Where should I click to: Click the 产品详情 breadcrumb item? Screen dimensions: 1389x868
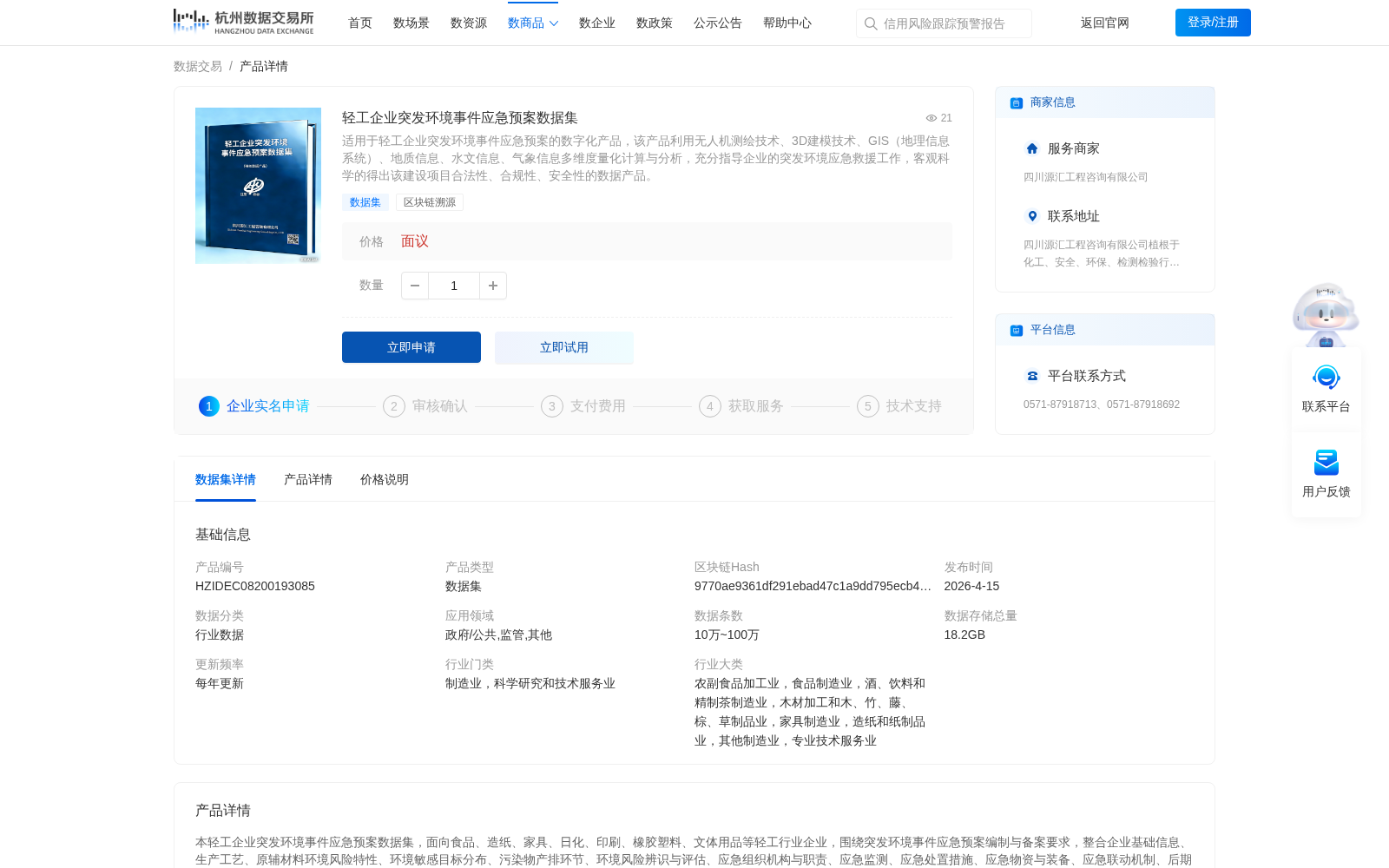pos(264,66)
